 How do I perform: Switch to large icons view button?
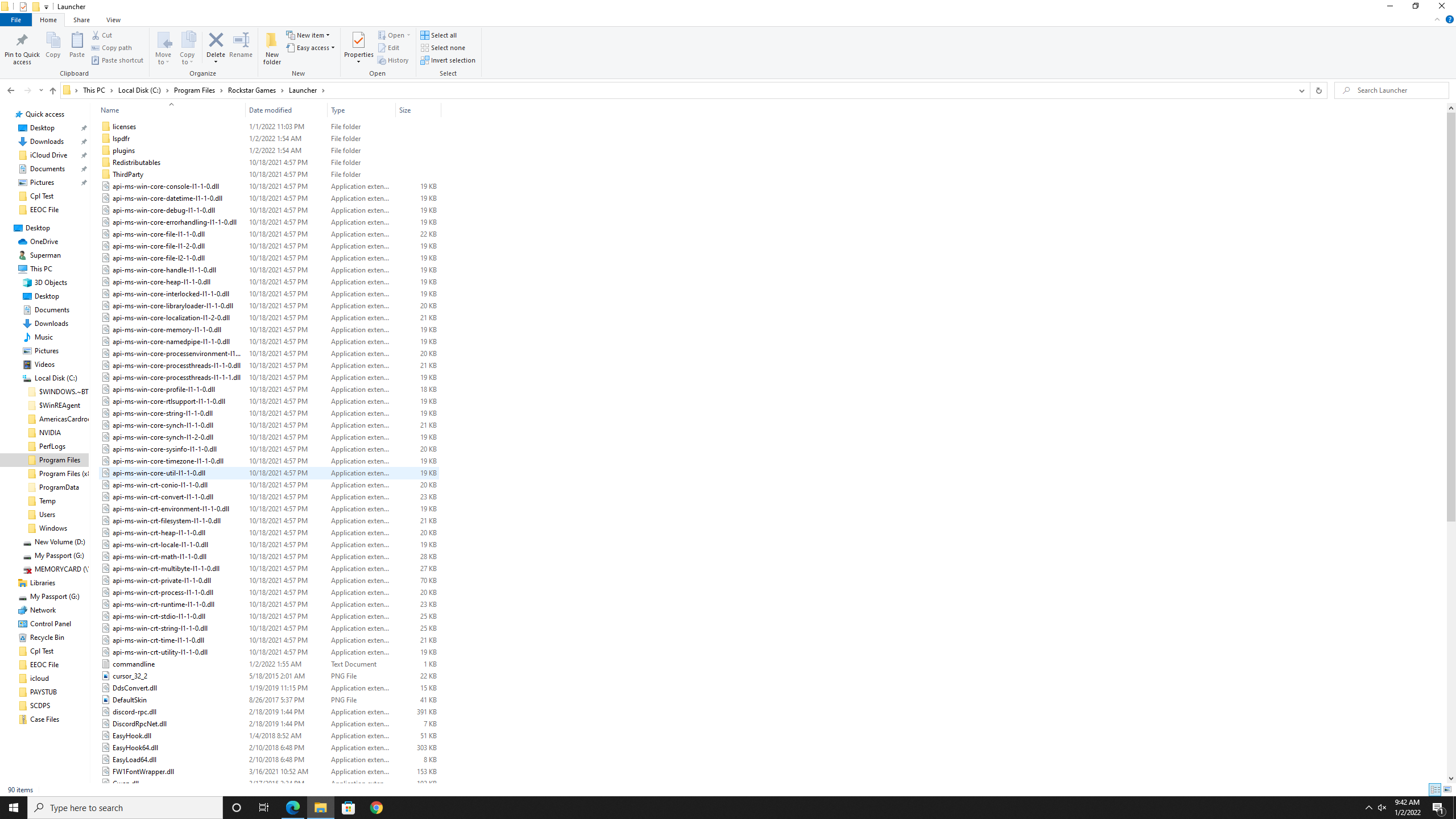[x=1447, y=789]
